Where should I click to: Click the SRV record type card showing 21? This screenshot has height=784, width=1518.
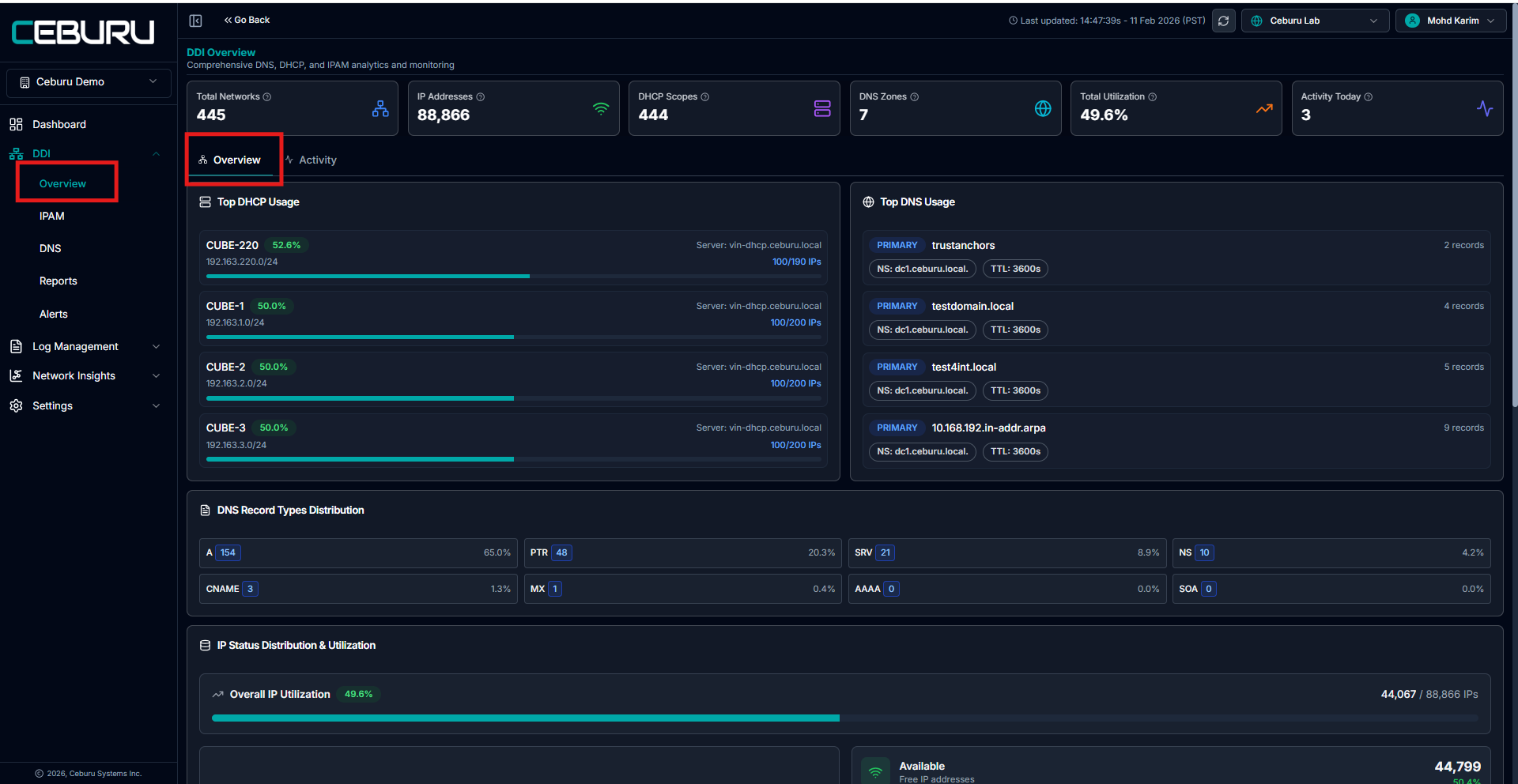click(x=1007, y=553)
